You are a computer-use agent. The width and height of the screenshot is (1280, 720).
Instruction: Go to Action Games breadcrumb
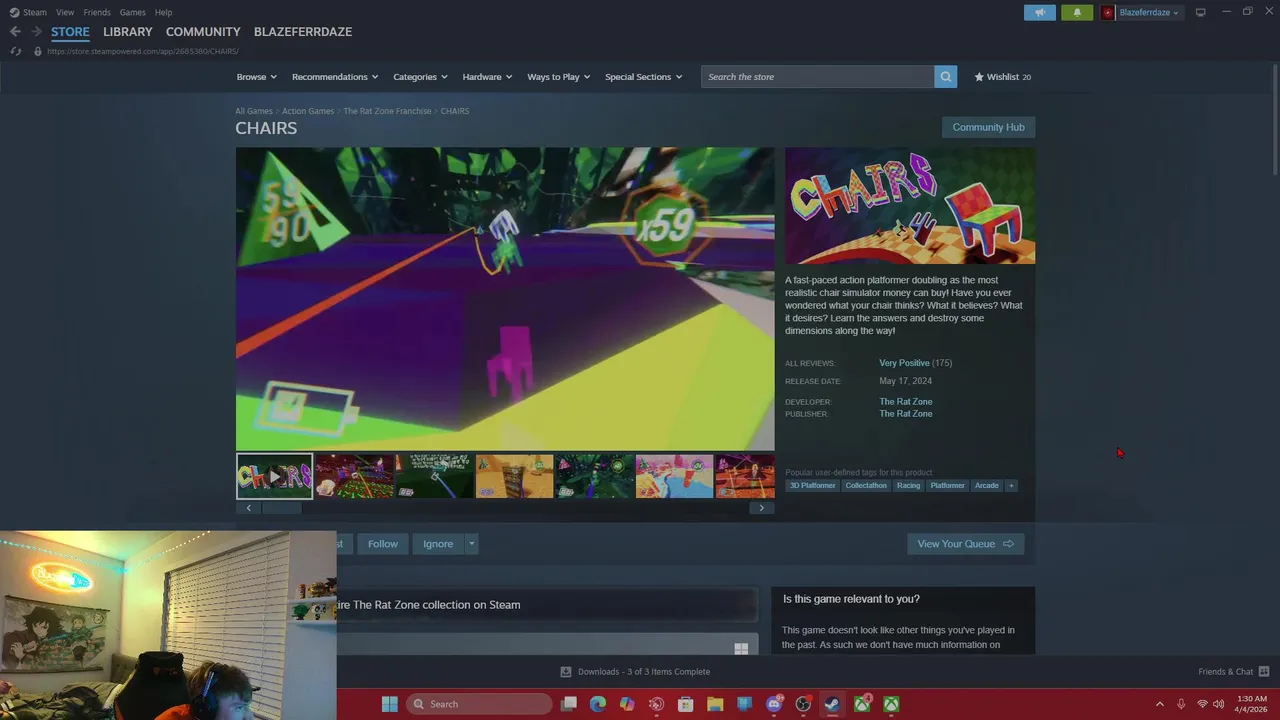308,111
